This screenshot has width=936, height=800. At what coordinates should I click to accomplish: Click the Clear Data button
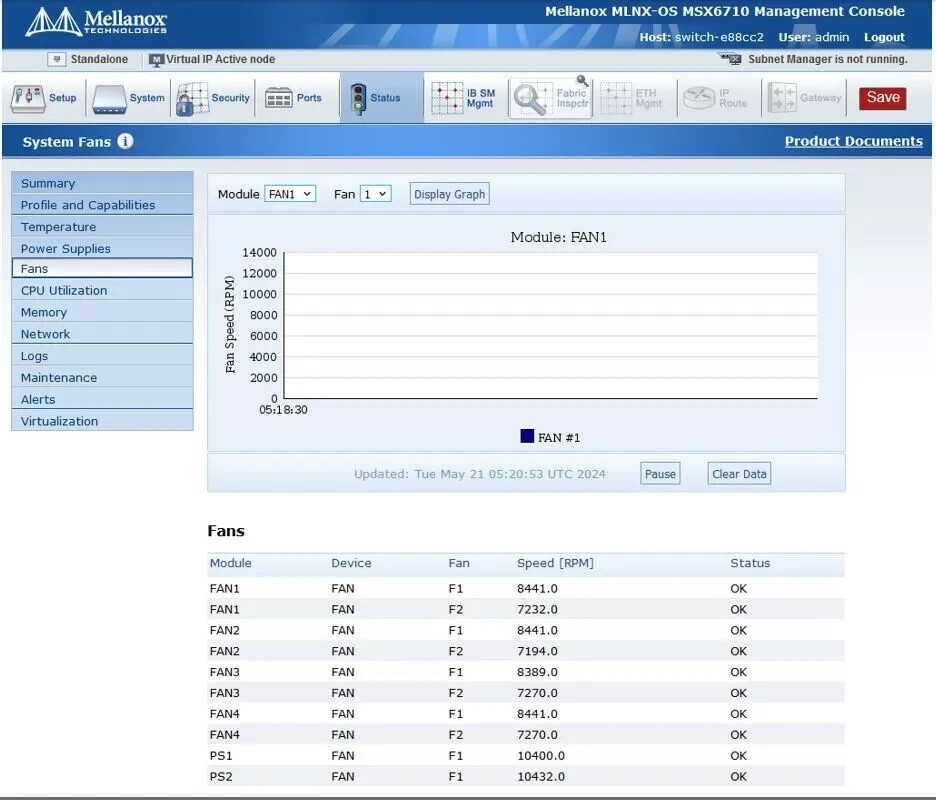point(739,474)
